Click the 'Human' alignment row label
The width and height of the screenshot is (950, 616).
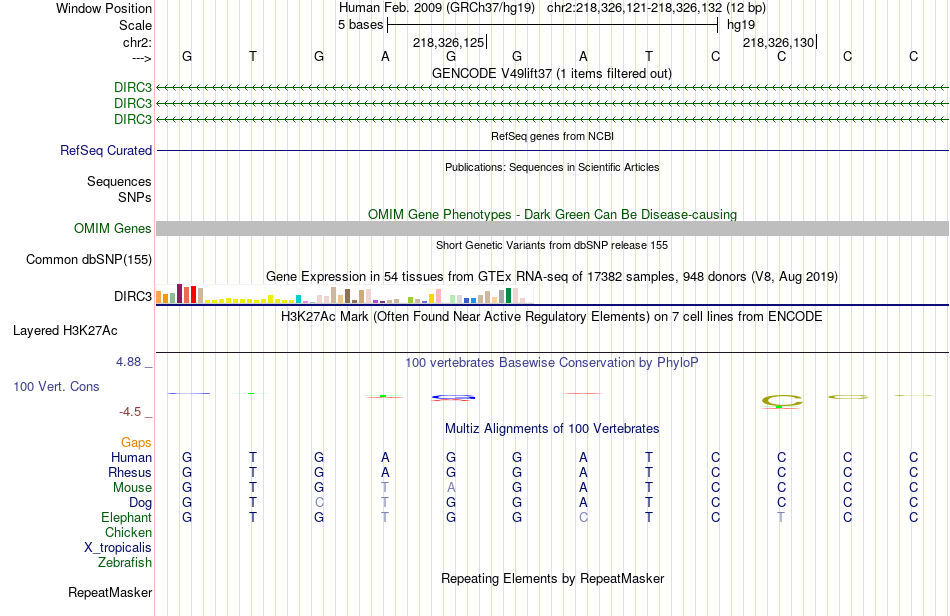[x=131, y=457]
